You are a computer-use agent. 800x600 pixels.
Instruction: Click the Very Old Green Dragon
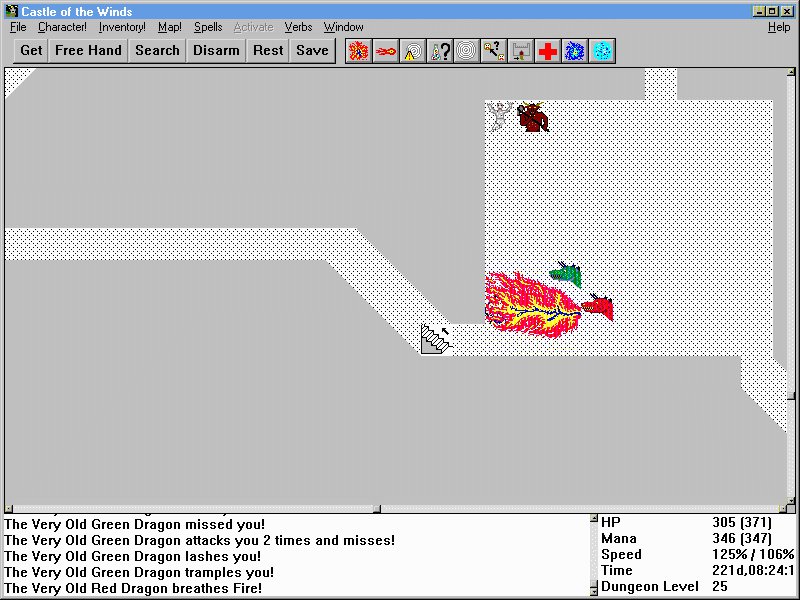pyautogui.click(x=565, y=273)
